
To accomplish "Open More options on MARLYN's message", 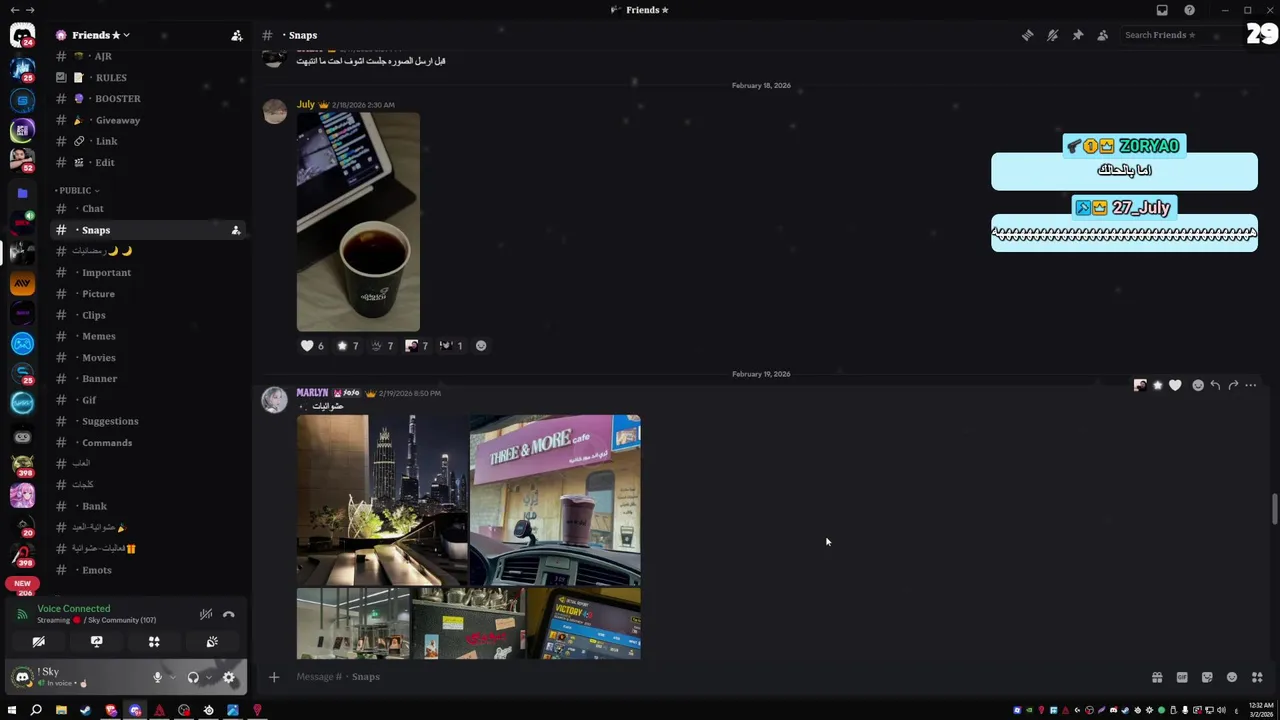I will (1250, 385).
